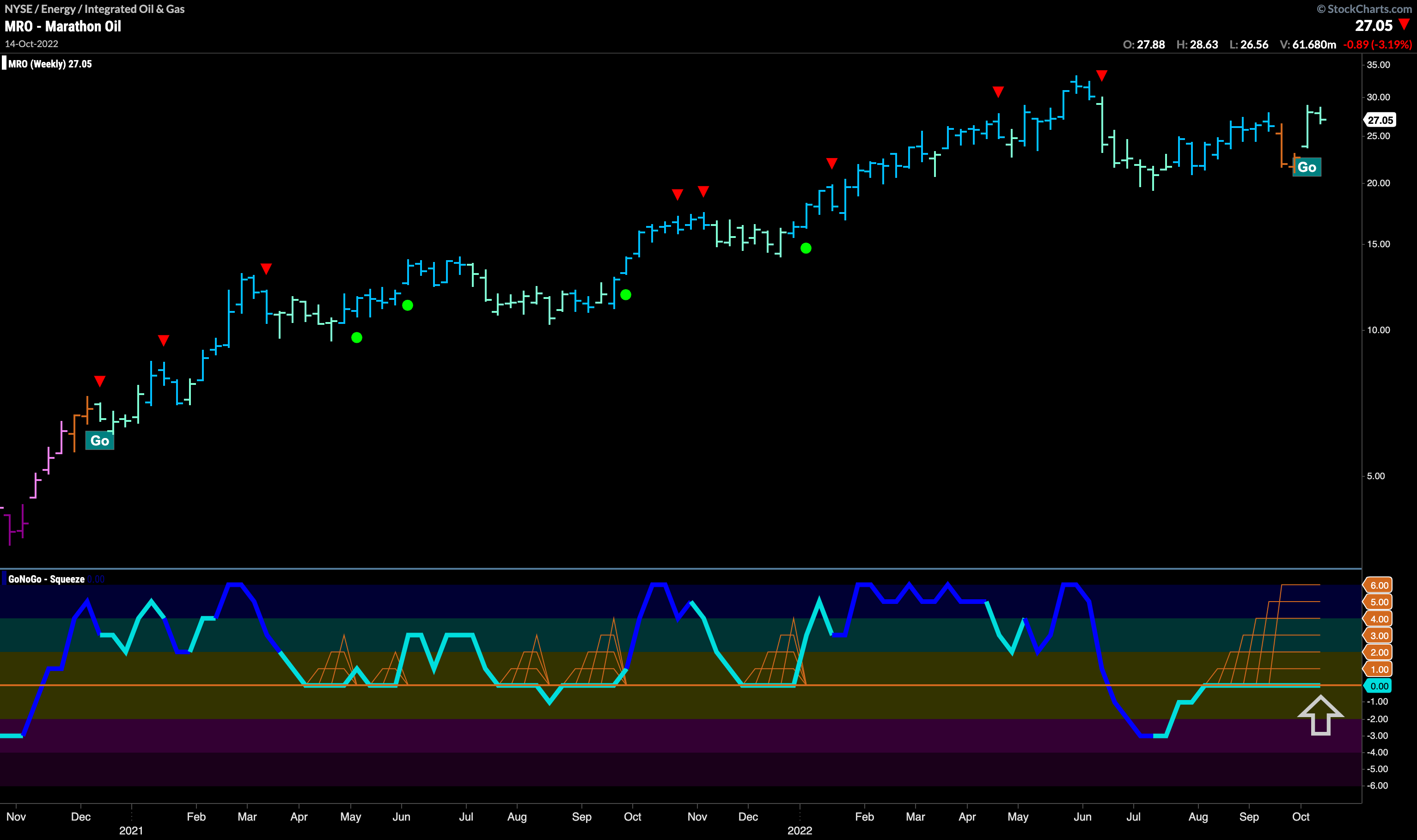Click the red triangle marker near January 2021
Screen dimensions: 1417x840
(164, 340)
